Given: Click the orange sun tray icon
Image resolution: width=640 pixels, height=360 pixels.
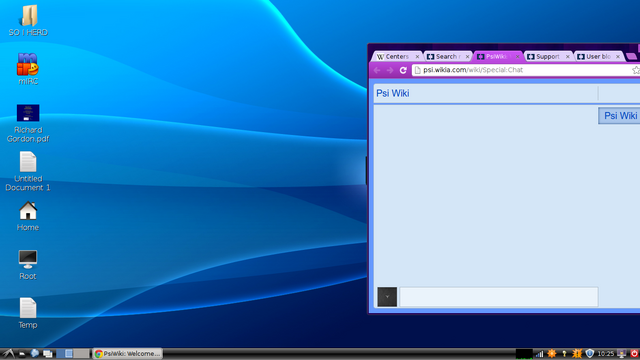Looking at the screenshot, I should click(552, 353).
